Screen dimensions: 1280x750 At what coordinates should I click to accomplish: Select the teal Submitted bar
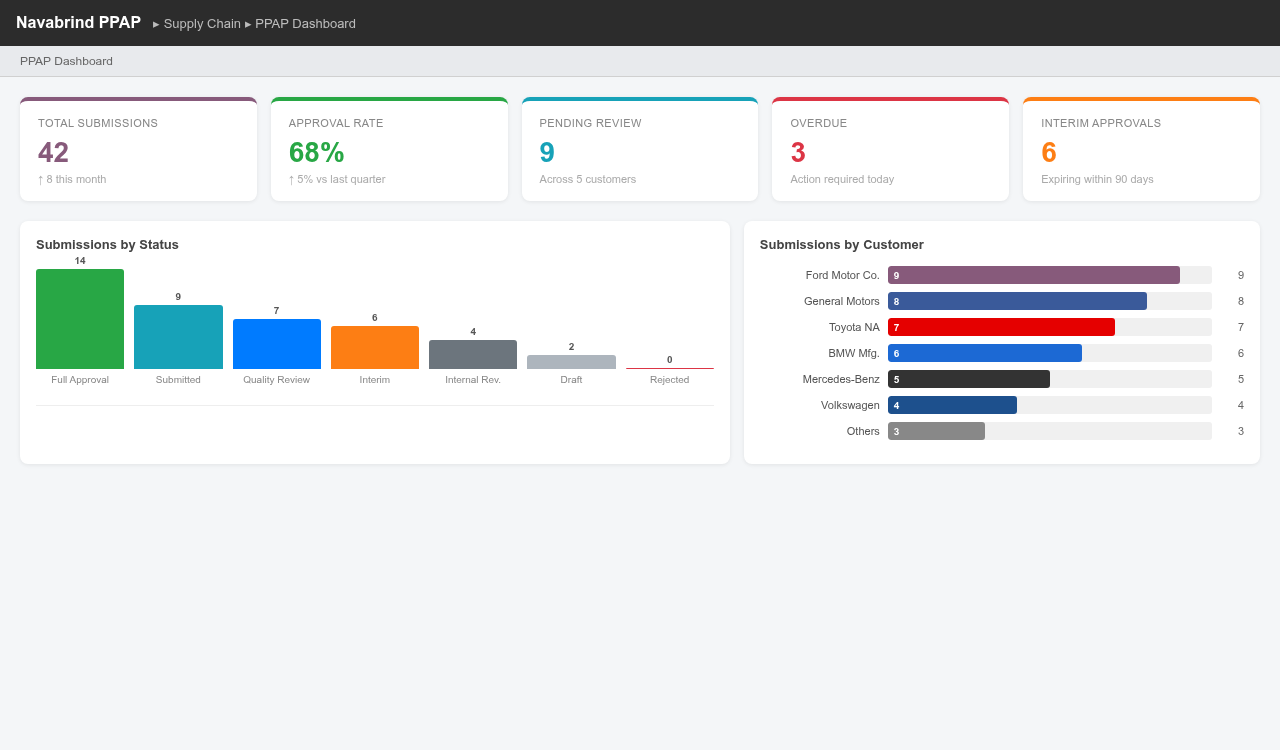[178, 336]
